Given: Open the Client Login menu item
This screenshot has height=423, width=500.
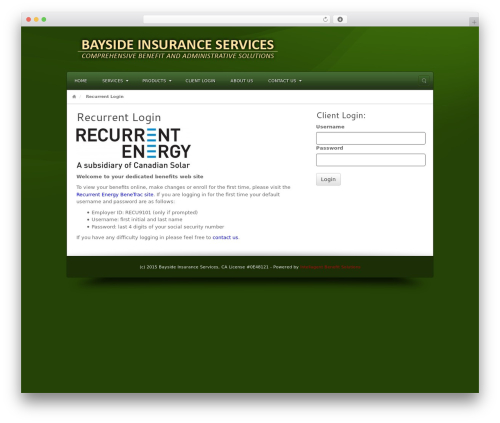Looking at the screenshot, I should (x=200, y=81).
